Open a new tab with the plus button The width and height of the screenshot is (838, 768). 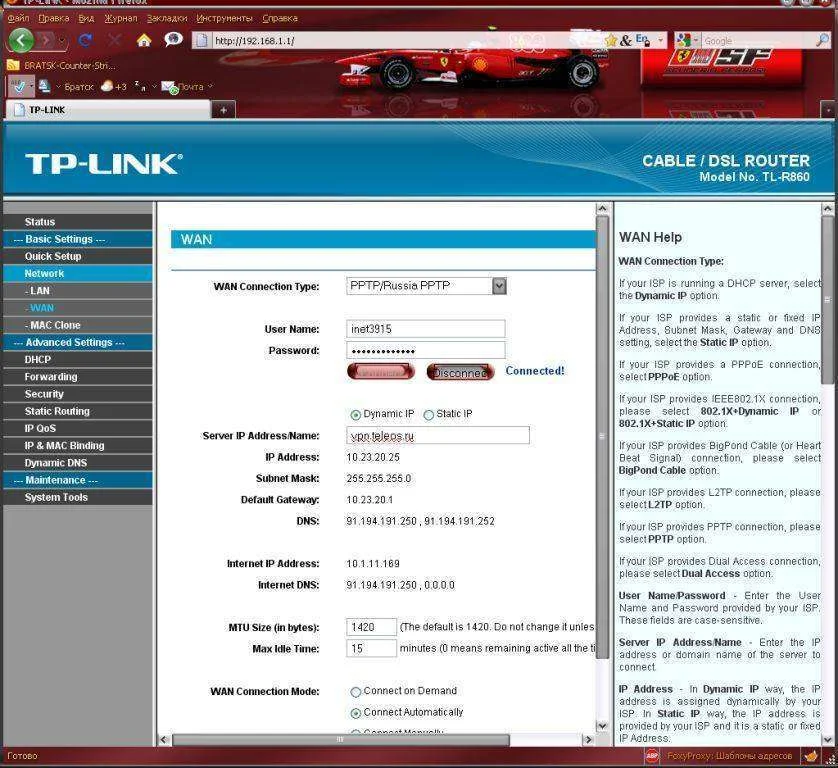223,110
